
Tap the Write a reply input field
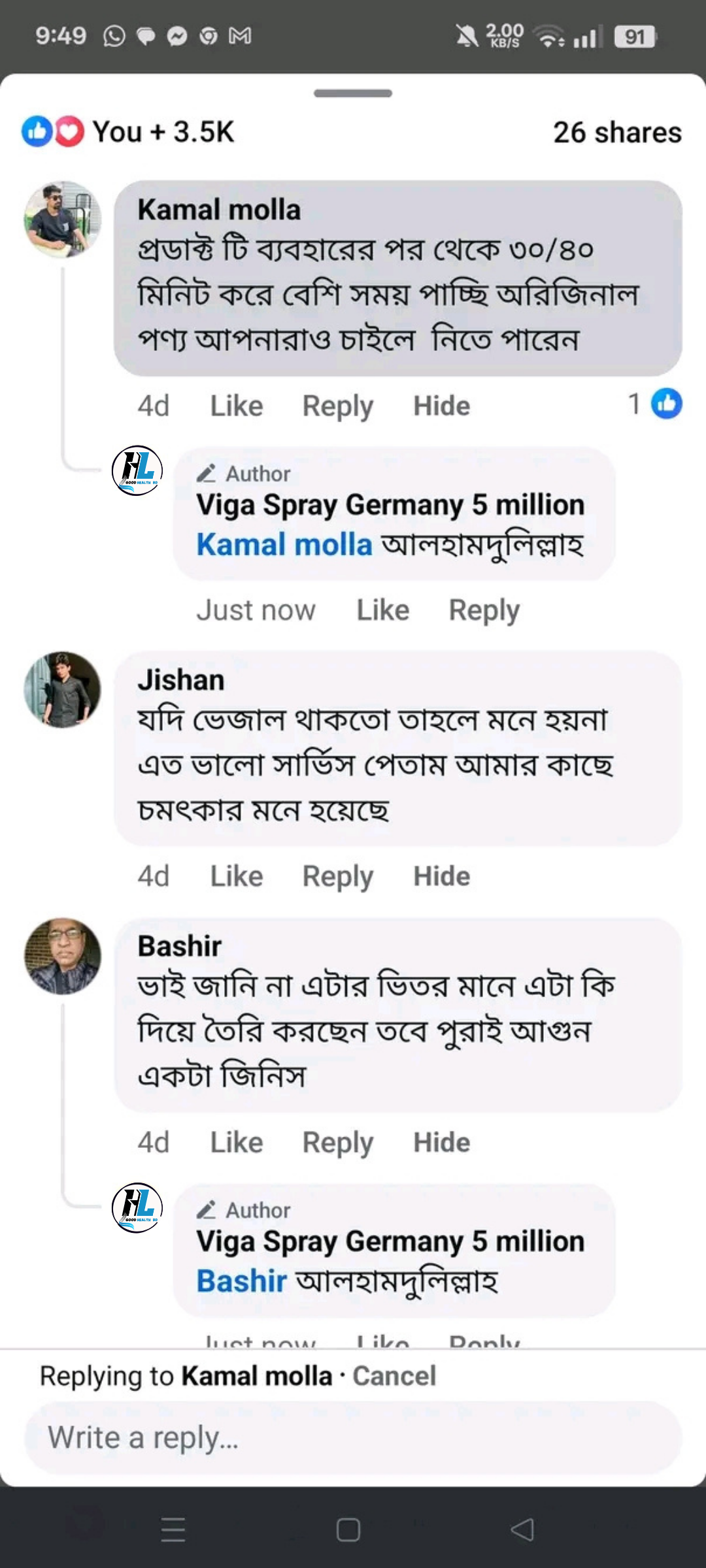pos(353,1437)
